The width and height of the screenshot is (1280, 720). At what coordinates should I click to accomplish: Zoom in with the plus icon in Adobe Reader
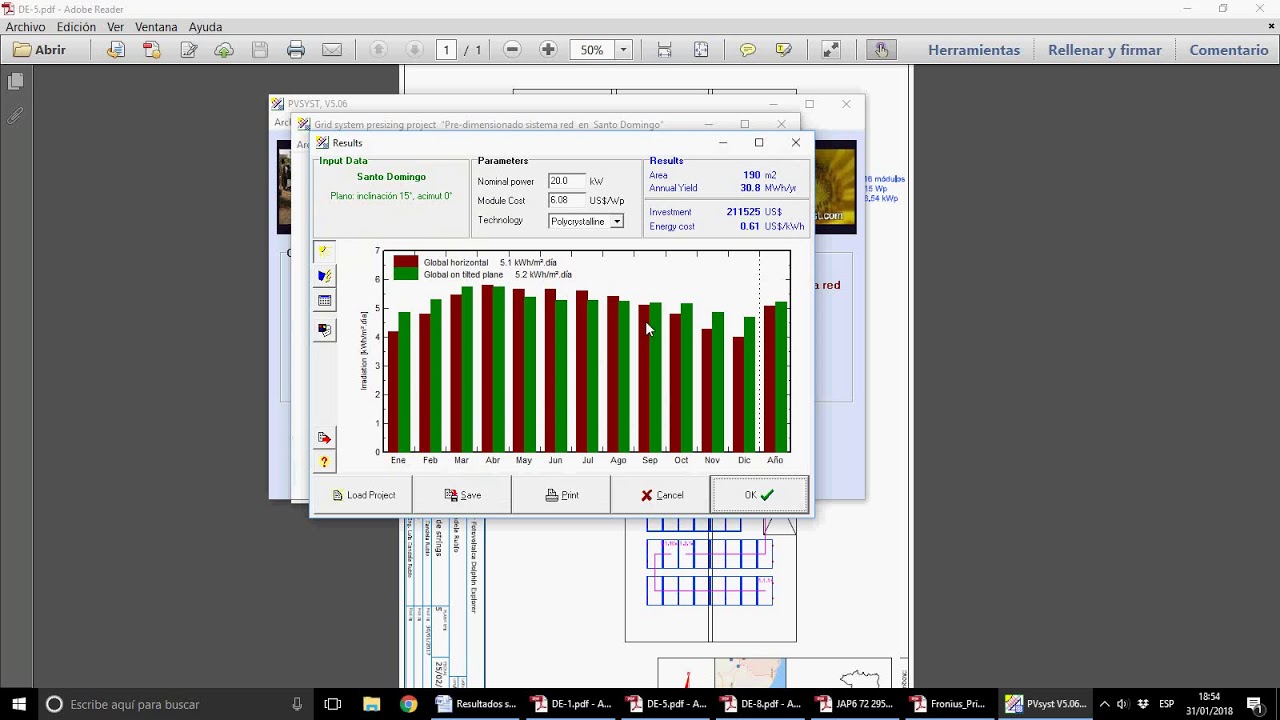[548, 50]
